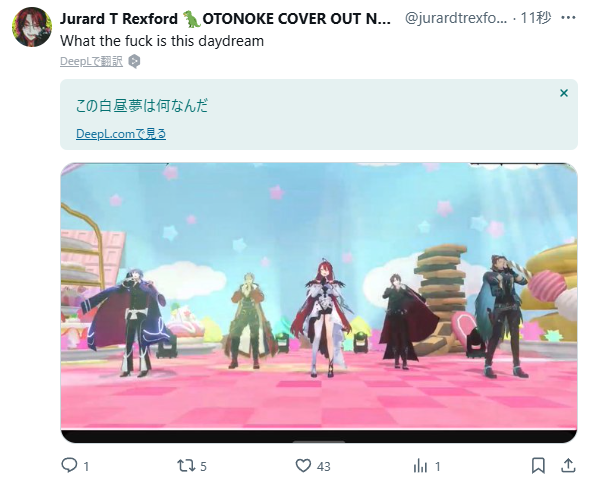Screen dimensions: 590x483
Task: Bookmark this tweet
Action: click(538, 466)
